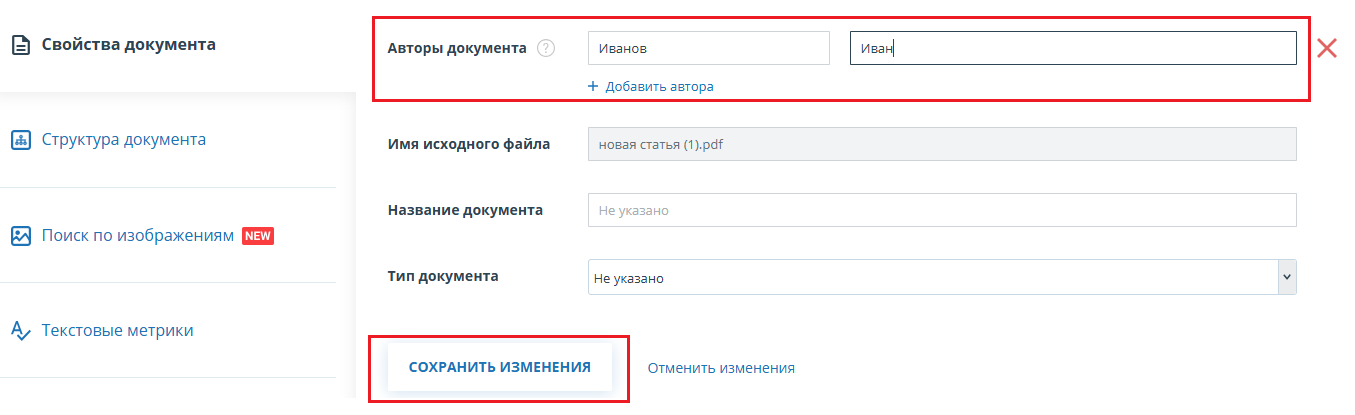Open Поиск по изображениям

[x=137, y=236]
